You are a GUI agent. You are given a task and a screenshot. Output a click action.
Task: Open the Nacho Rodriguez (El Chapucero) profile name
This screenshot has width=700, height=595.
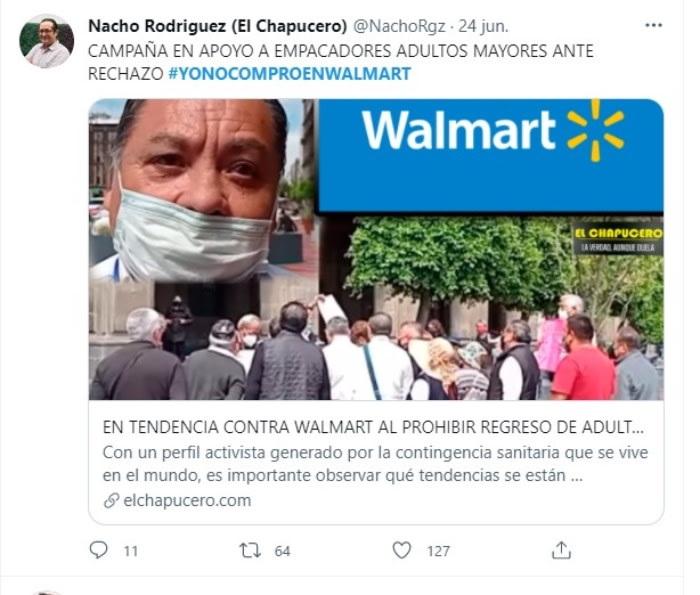[217, 26]
